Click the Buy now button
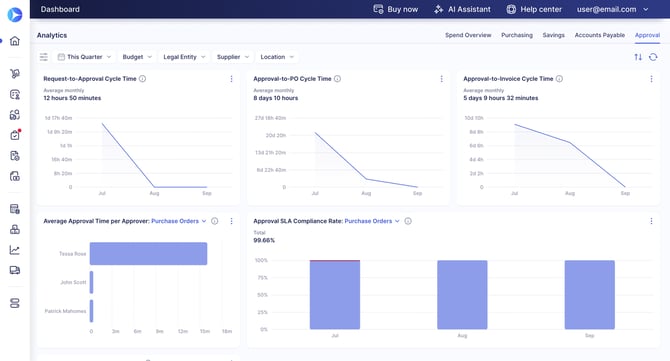The image size is (670, 361). (395, 9)
